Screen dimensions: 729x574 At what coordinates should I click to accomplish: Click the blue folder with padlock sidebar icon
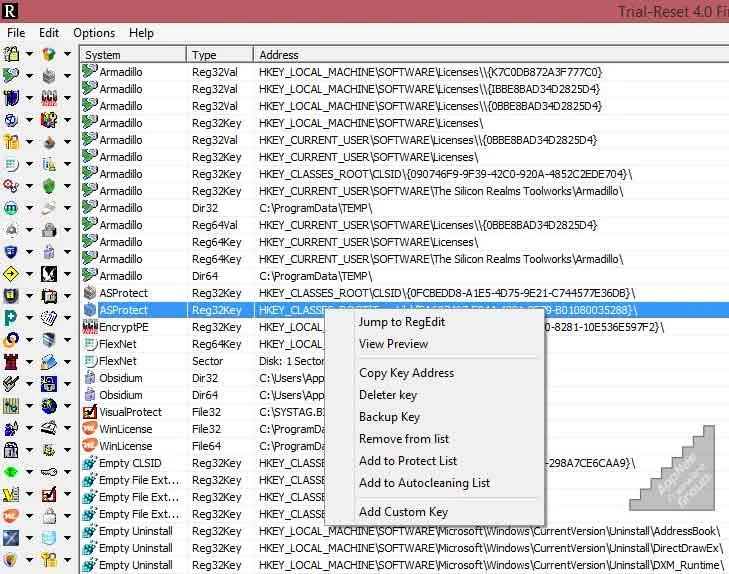49,362
